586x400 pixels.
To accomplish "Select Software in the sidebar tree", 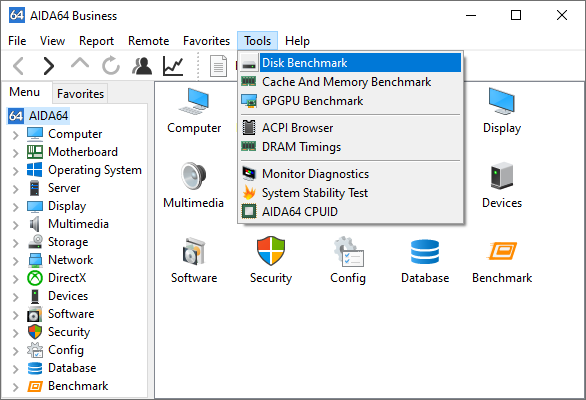I will coord(61,314).
